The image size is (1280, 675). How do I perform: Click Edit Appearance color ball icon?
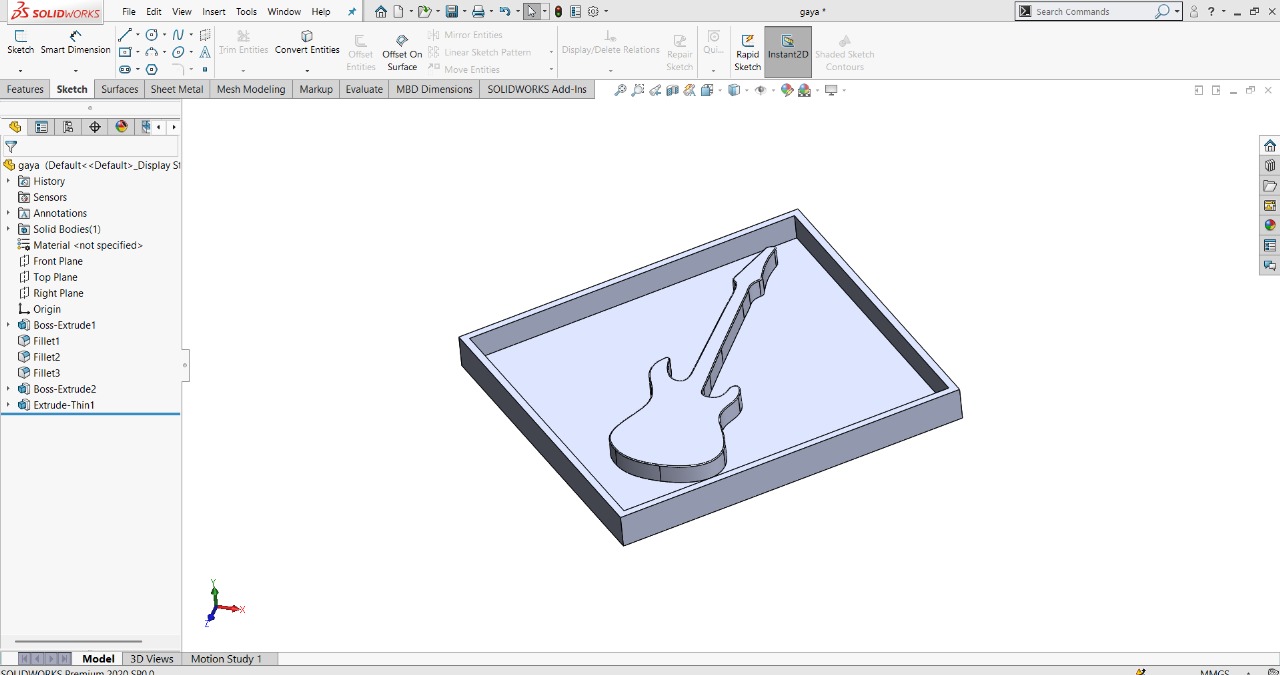coord(787,90)
